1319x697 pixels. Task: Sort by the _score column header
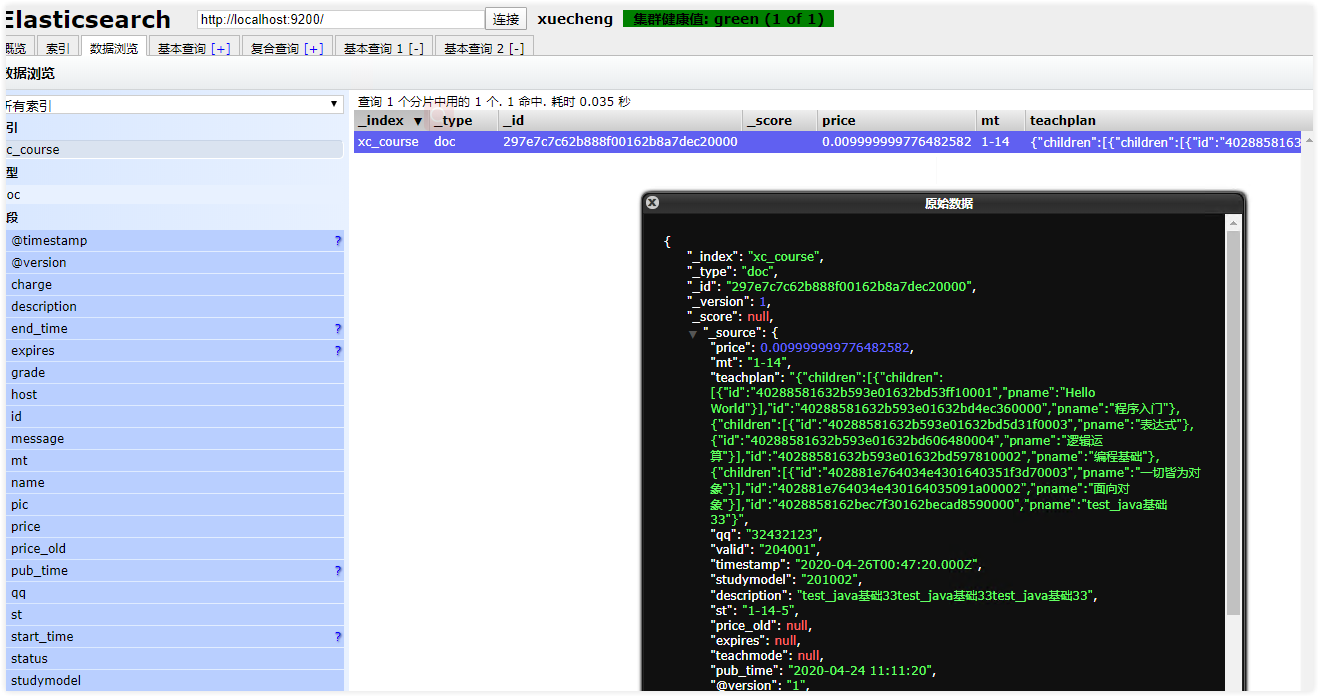pyautogui.click(x=780, y=120)
